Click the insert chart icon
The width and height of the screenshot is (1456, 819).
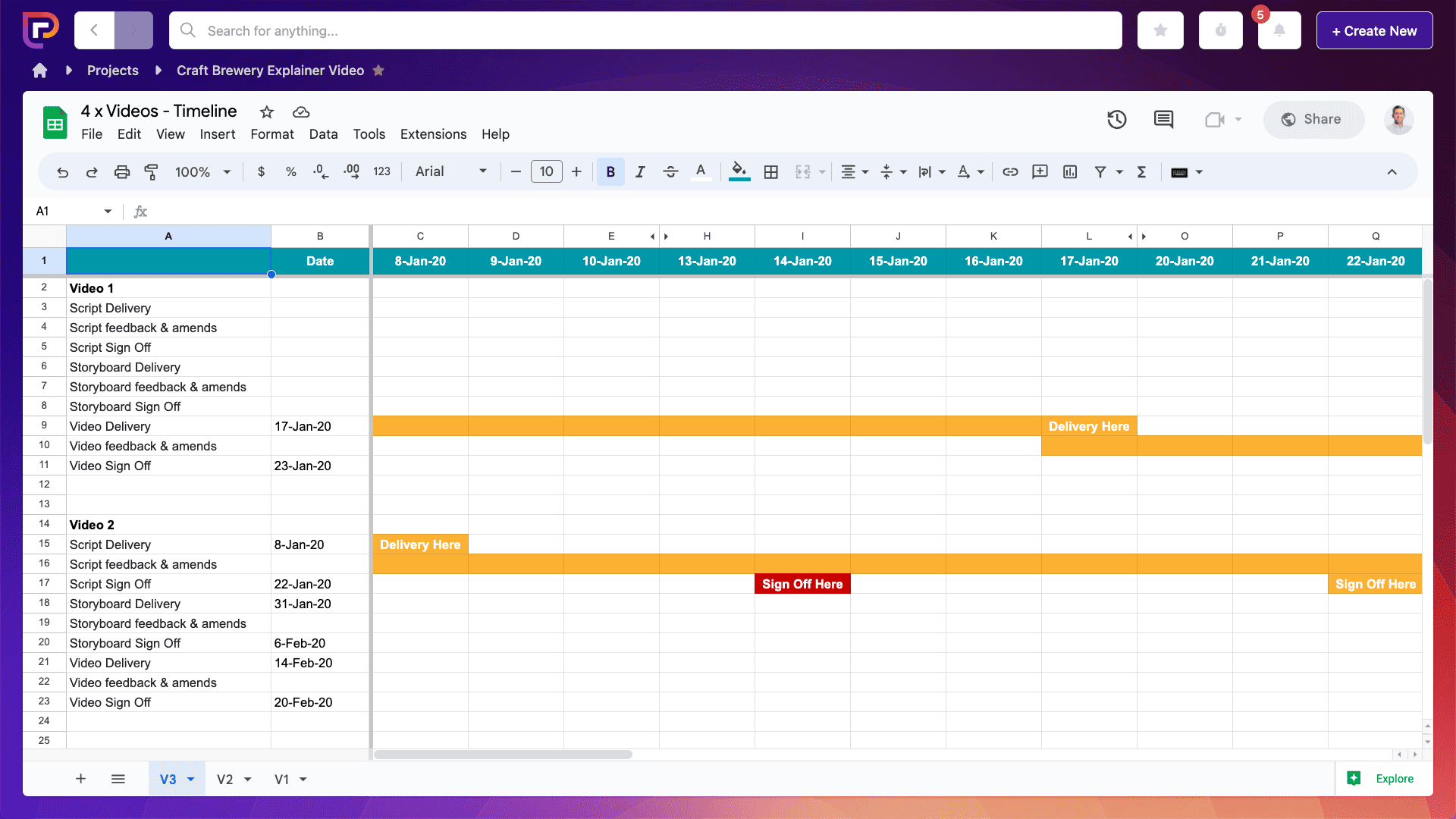click(1070, 172)
